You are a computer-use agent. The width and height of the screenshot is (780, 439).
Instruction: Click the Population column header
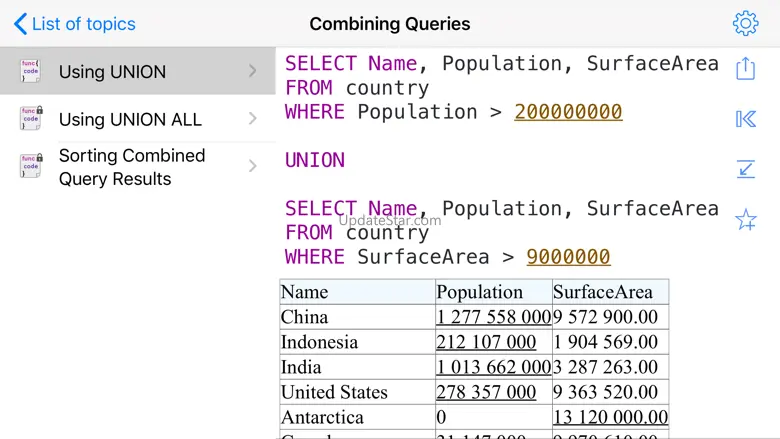493,292
